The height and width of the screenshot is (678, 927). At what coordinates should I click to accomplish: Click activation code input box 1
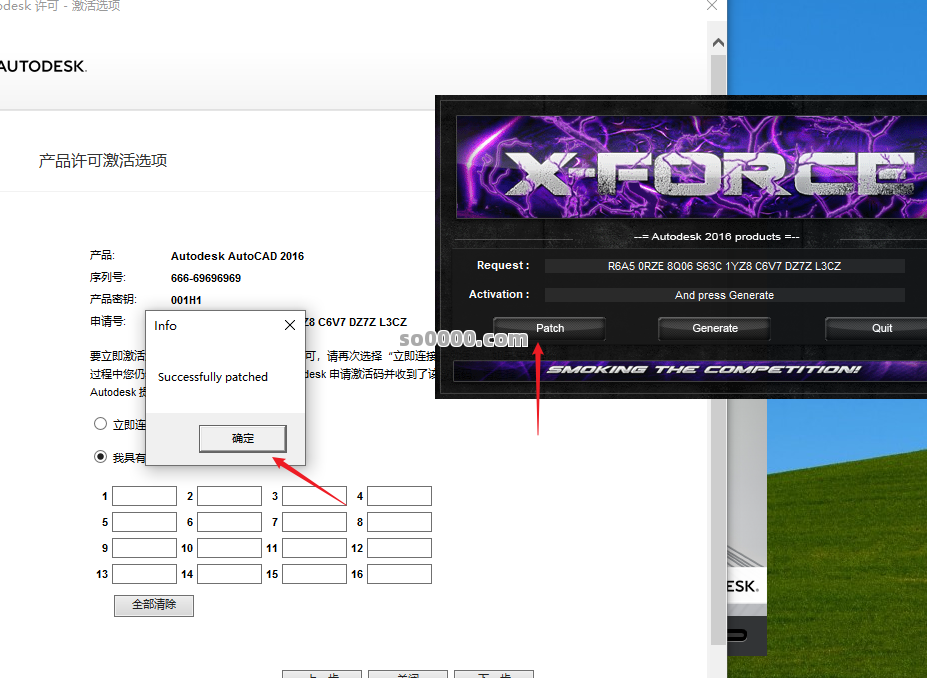pyautogui.click(x=144, y=496)
